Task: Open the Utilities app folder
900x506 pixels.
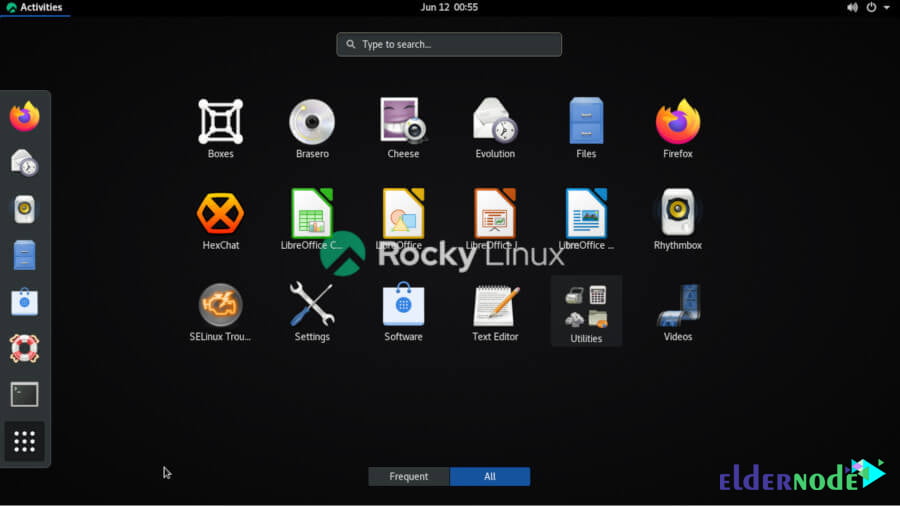Action: [586, 312]
